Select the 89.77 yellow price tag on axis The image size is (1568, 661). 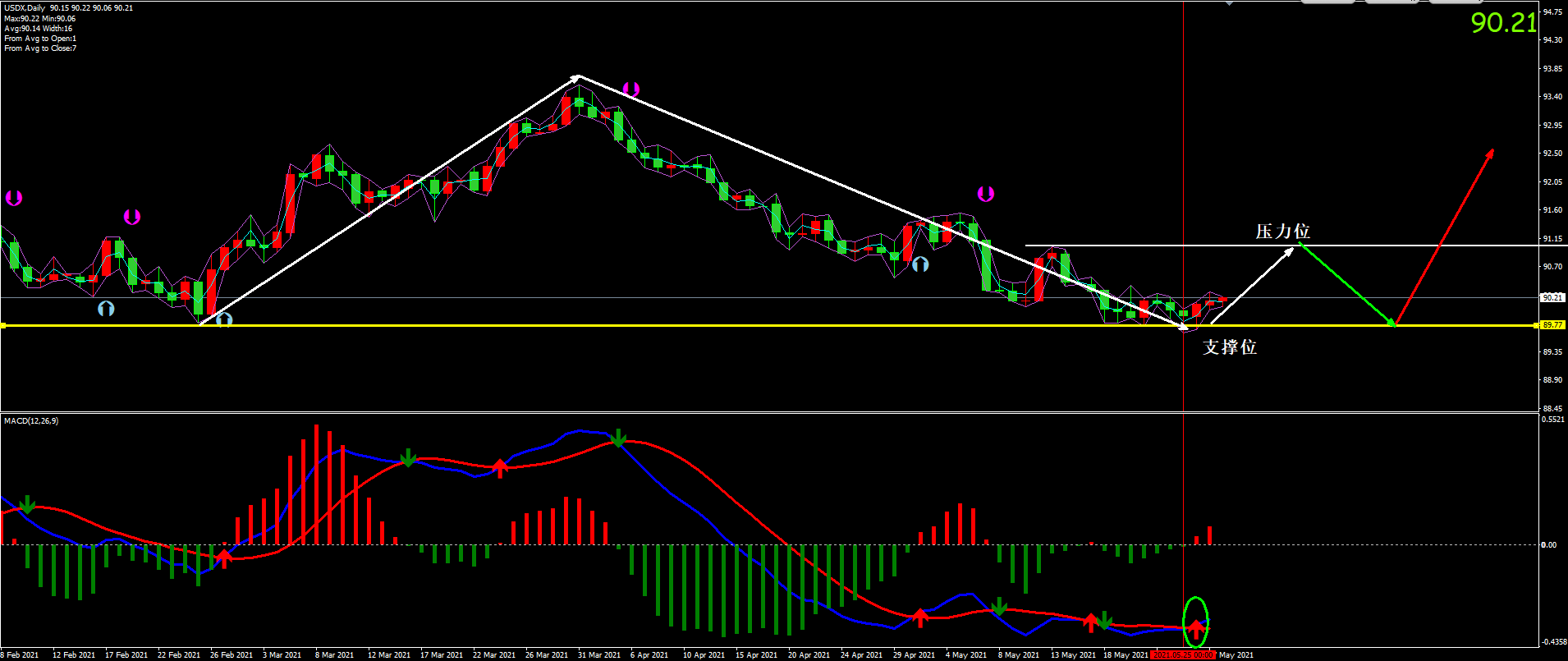coord(1552,325)
